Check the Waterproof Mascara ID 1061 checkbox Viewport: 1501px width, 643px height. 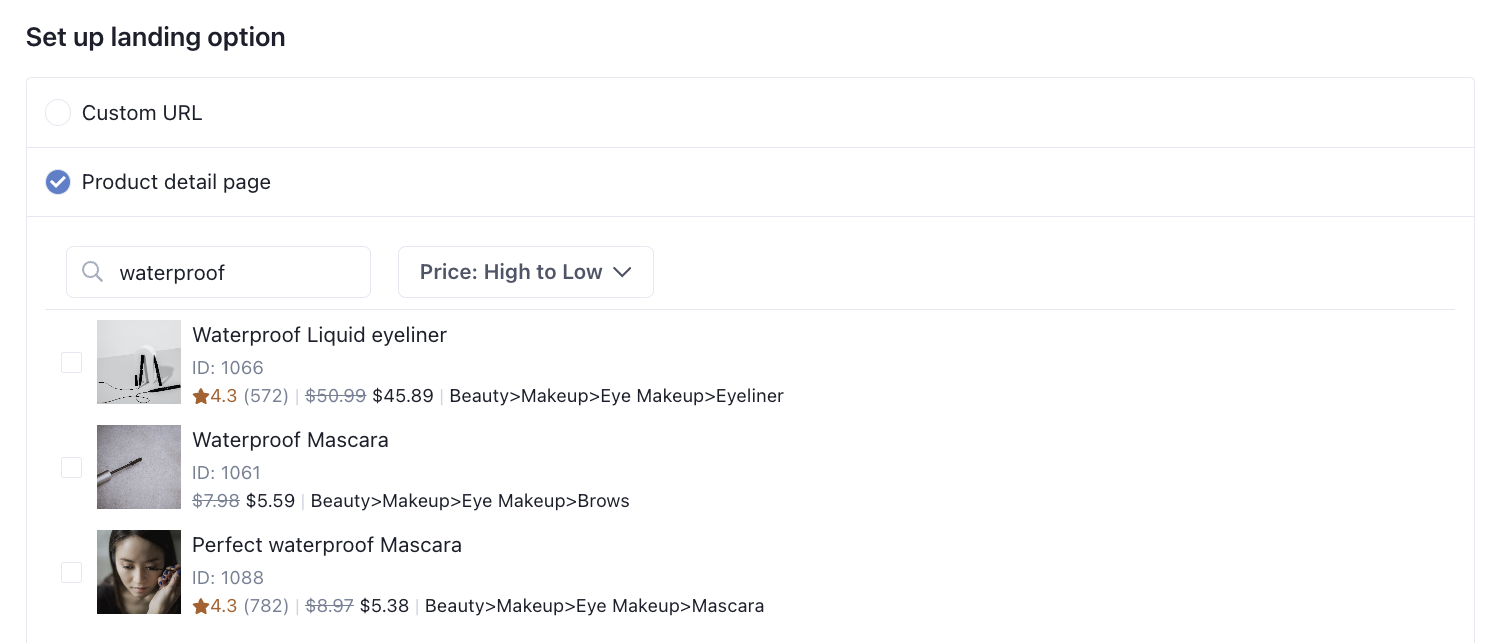(71, 467)
